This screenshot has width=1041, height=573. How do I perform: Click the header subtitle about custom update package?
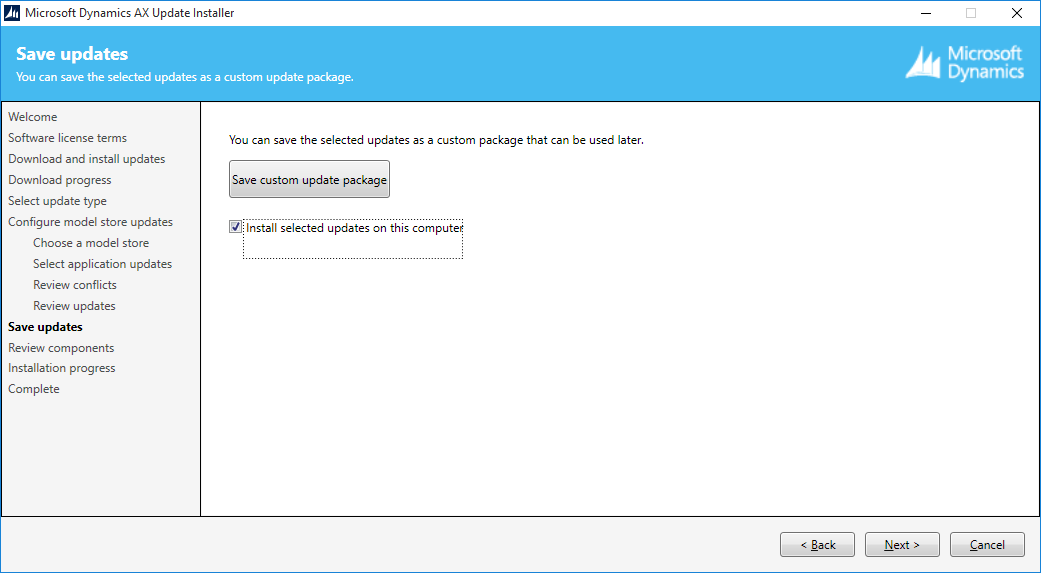pos(185,77)
